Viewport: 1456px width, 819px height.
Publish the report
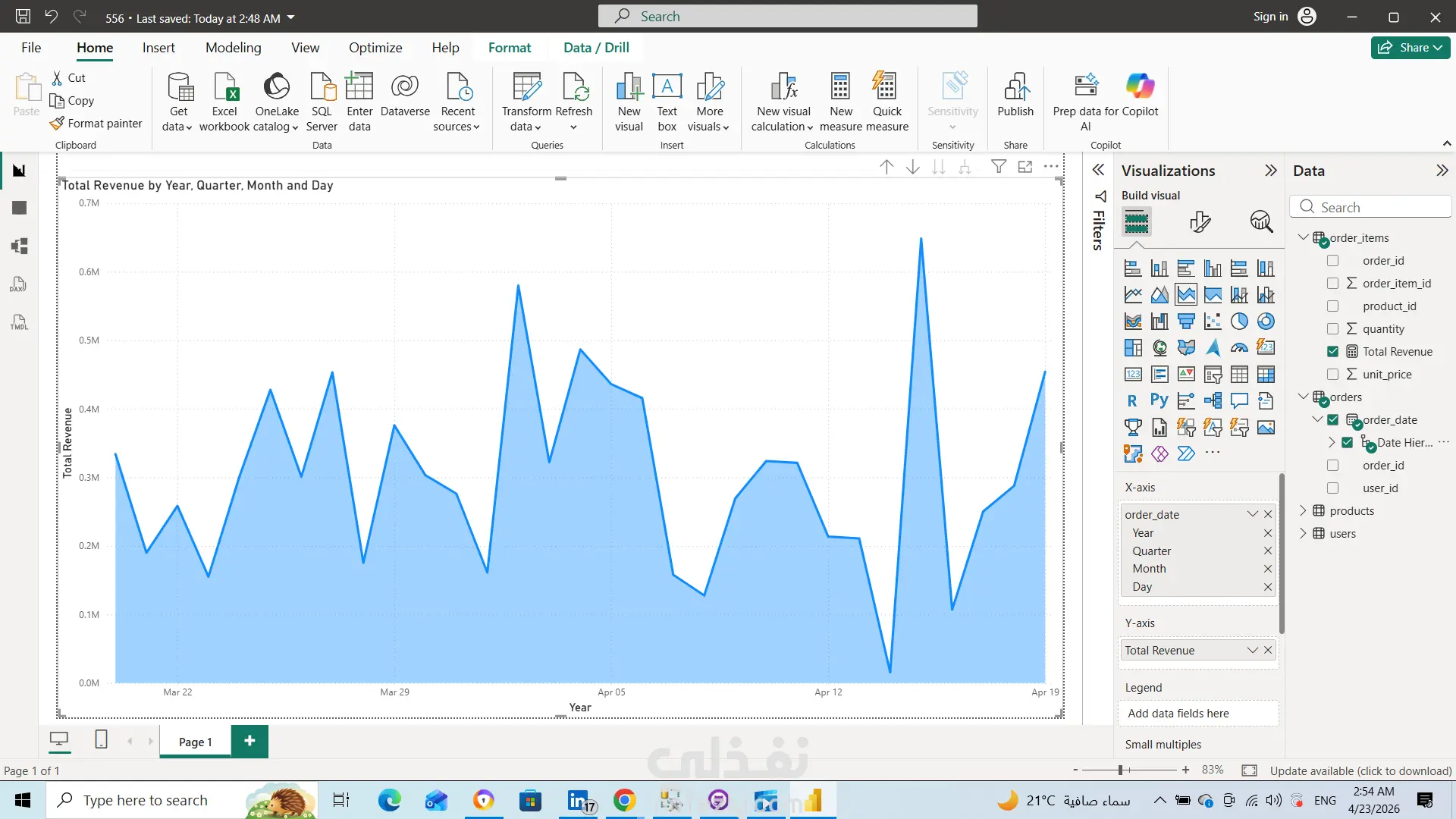click(x=1015, y=96)
